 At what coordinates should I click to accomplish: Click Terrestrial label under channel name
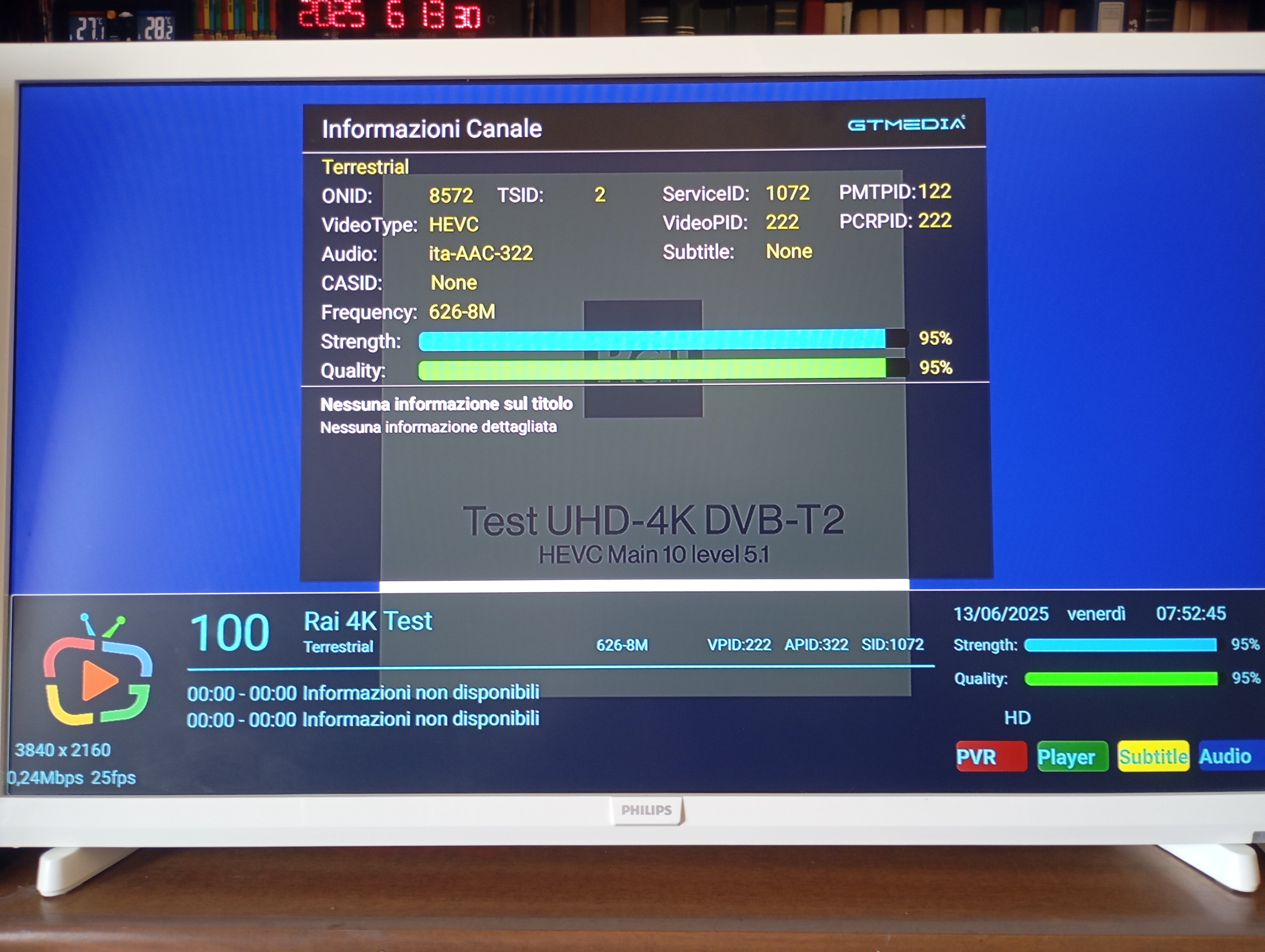point(338,647)
